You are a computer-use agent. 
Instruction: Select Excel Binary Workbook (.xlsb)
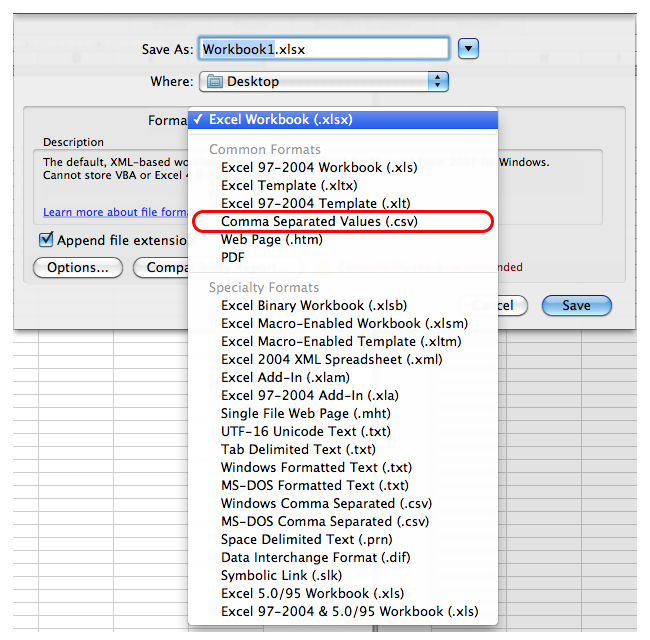click(x=343, y=305)
